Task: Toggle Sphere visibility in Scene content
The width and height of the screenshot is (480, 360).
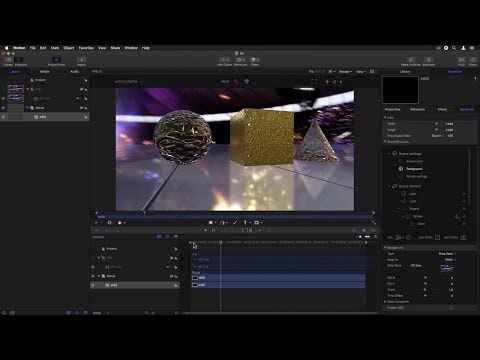Action: pos(464,216)
